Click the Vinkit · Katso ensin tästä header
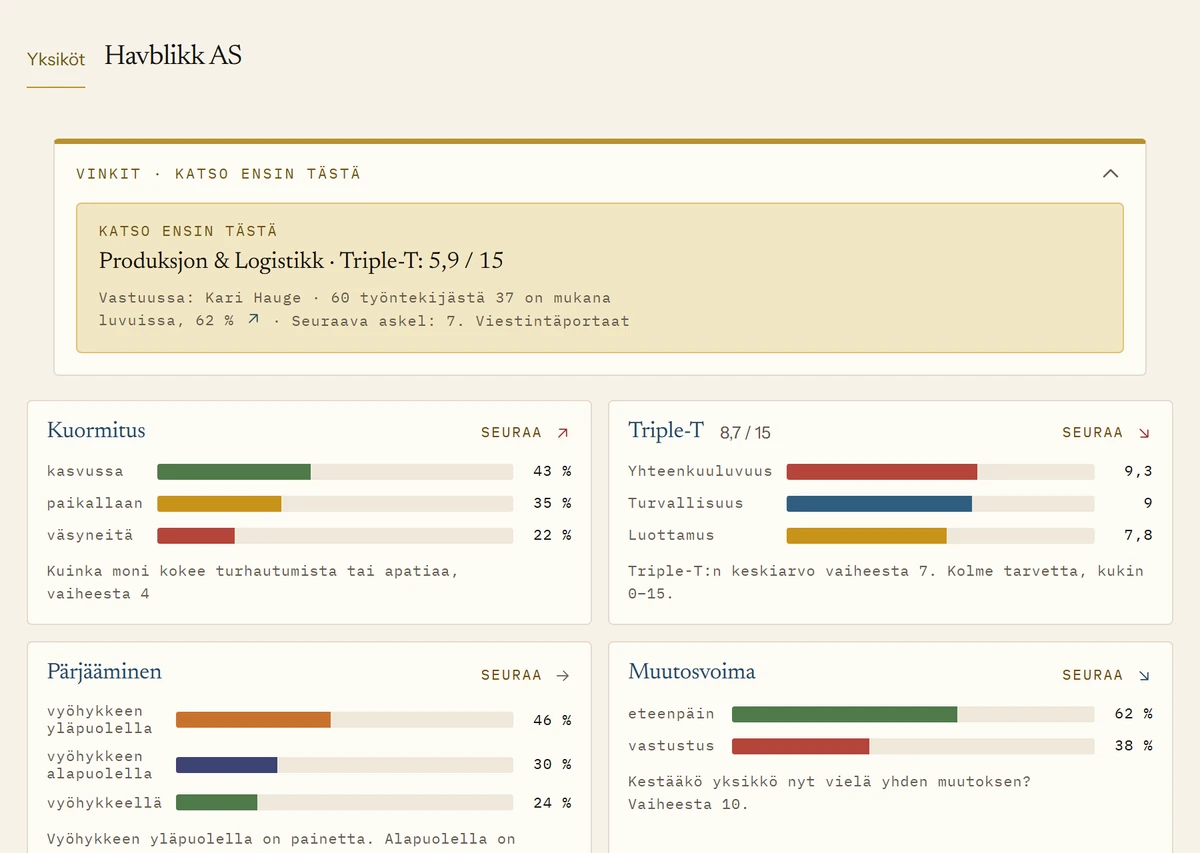 pyautogui.click(x=218, y=174)
